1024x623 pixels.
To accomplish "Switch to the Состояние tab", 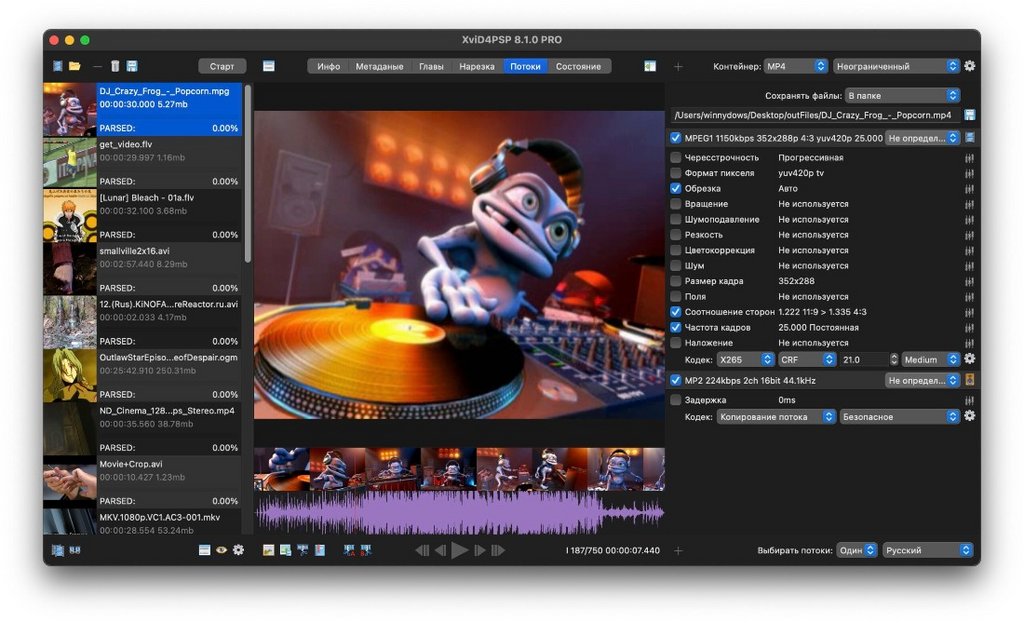I will 579,66.
